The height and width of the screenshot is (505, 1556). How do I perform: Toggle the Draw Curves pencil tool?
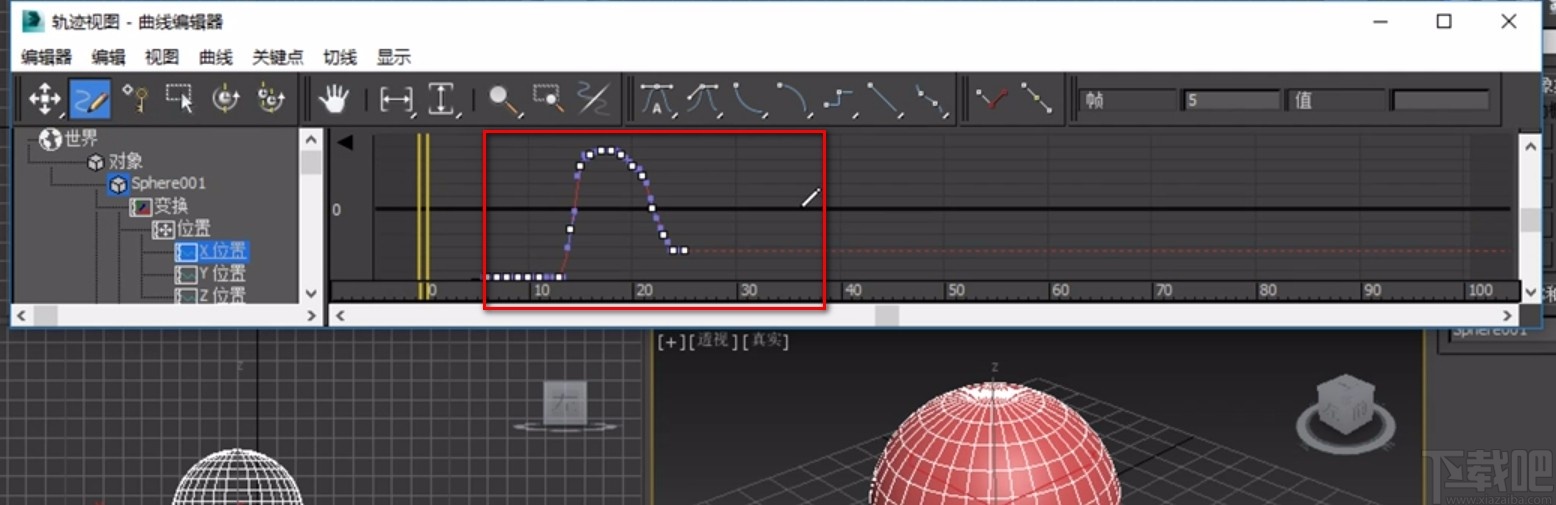click(90, 99)
